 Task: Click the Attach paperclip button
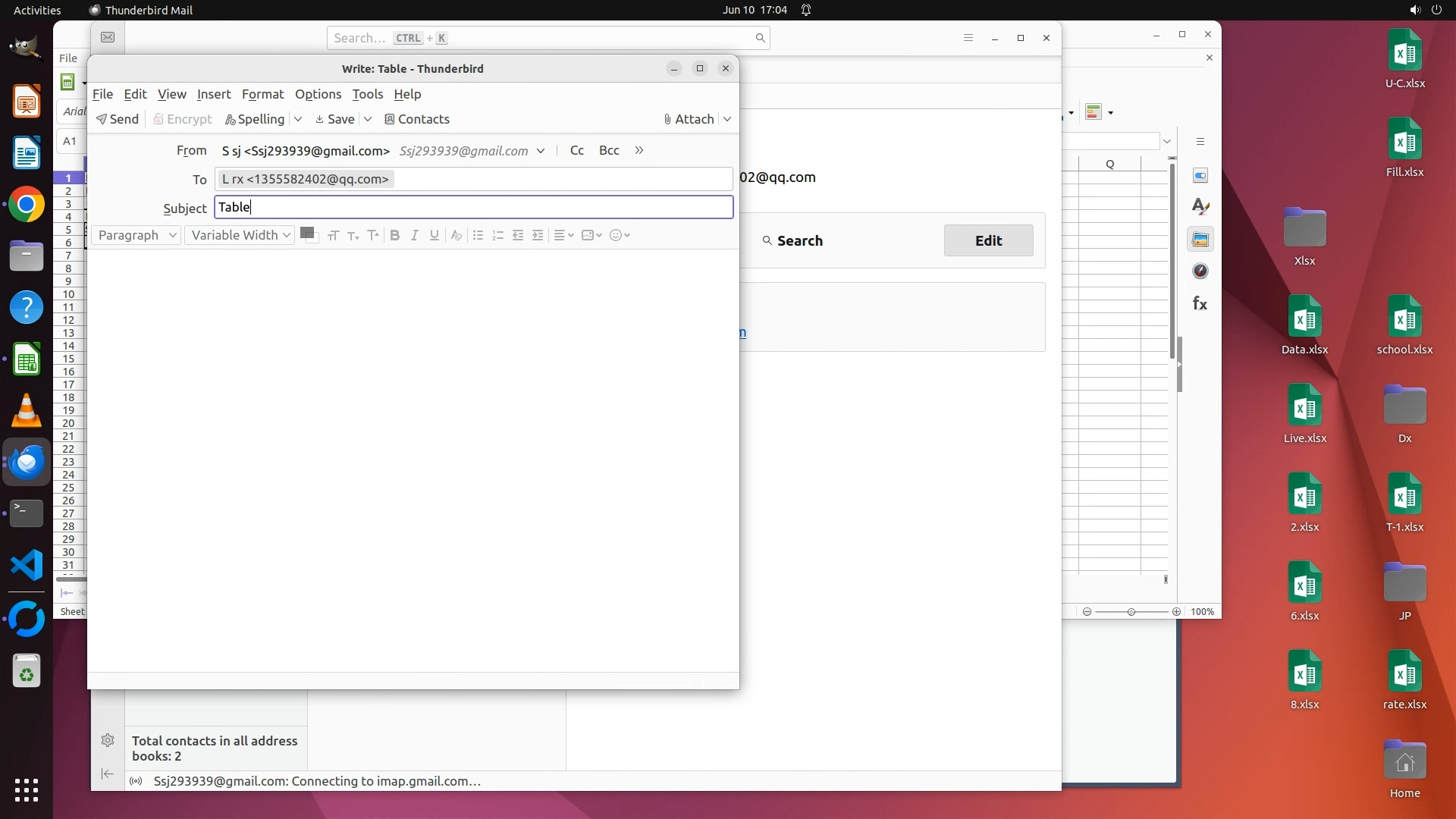click(689, 119)
